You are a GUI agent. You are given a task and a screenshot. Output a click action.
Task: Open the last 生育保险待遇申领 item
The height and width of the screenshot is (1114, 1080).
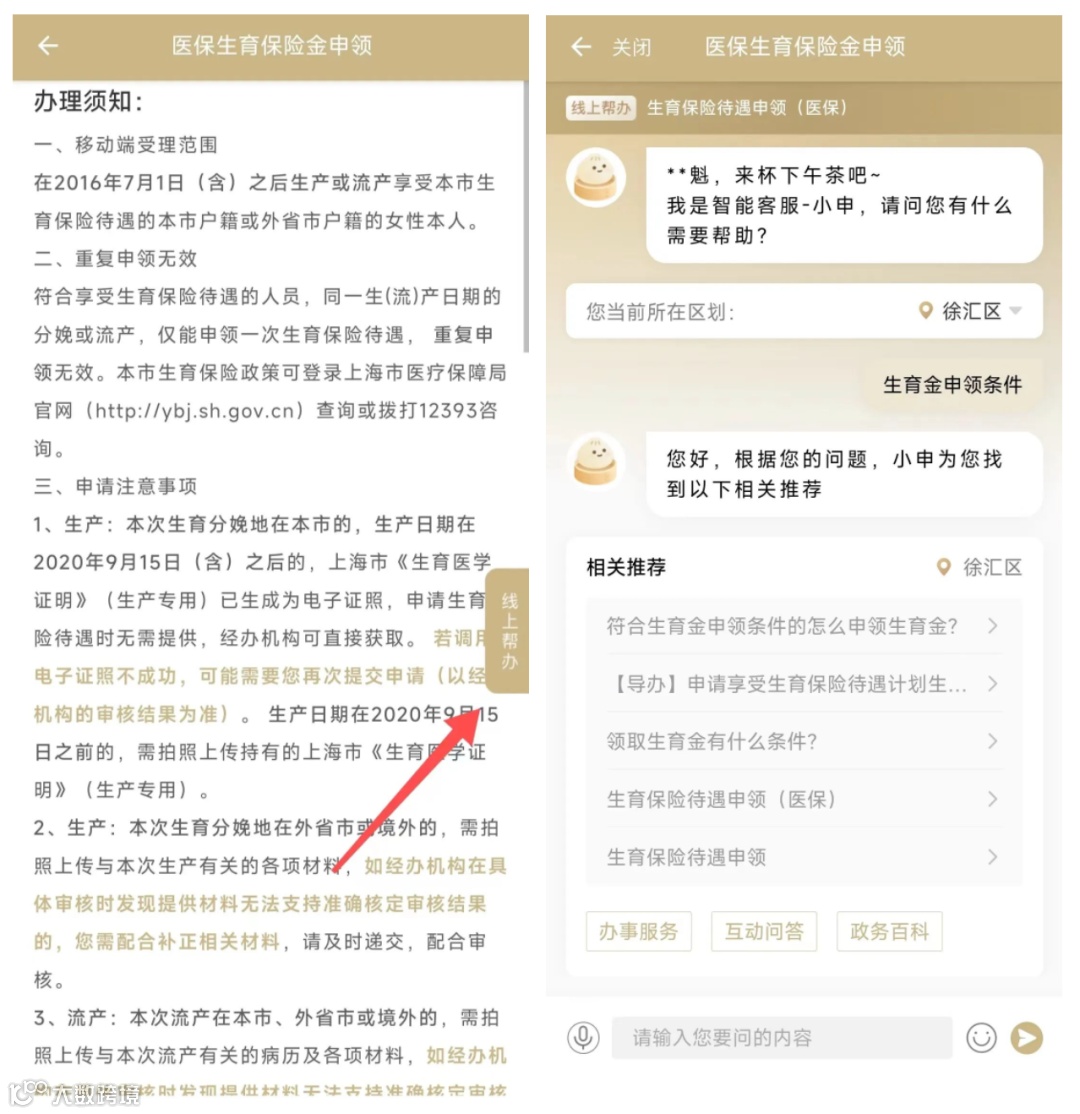[804, 857]
